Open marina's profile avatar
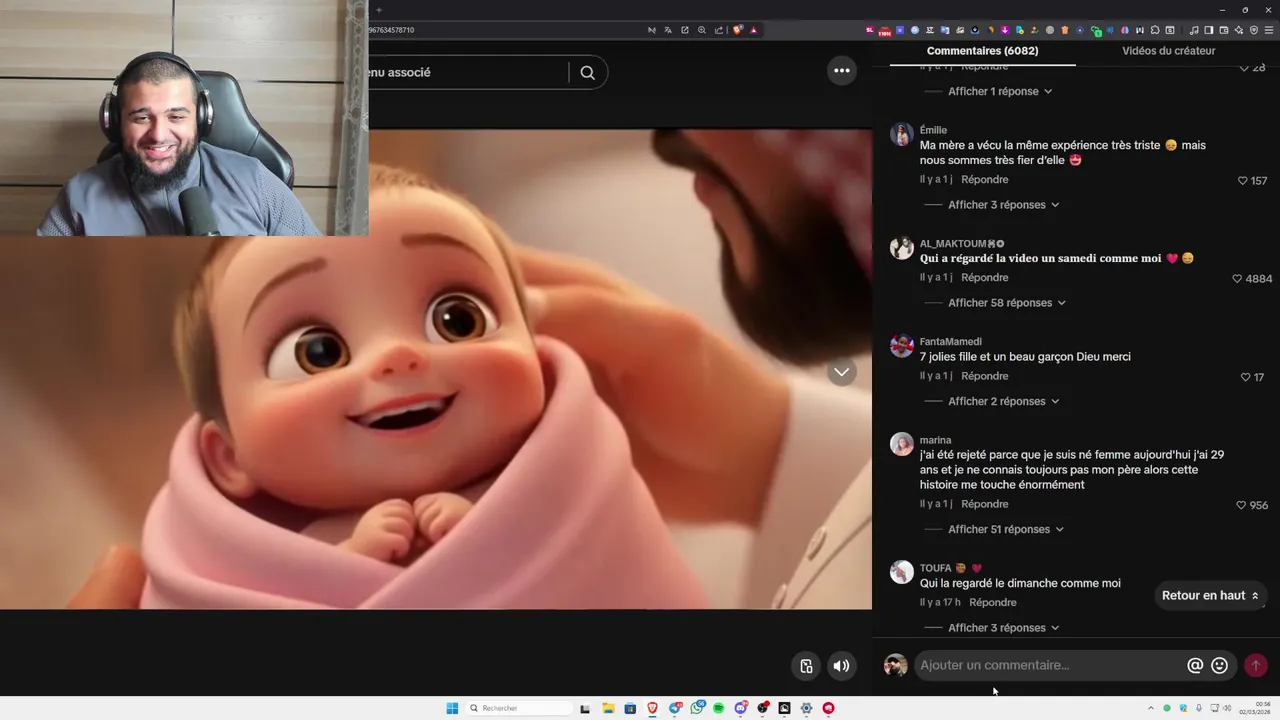Viewport: 1280px width, 720px height. pyautogui.click(x=902, y=444)
